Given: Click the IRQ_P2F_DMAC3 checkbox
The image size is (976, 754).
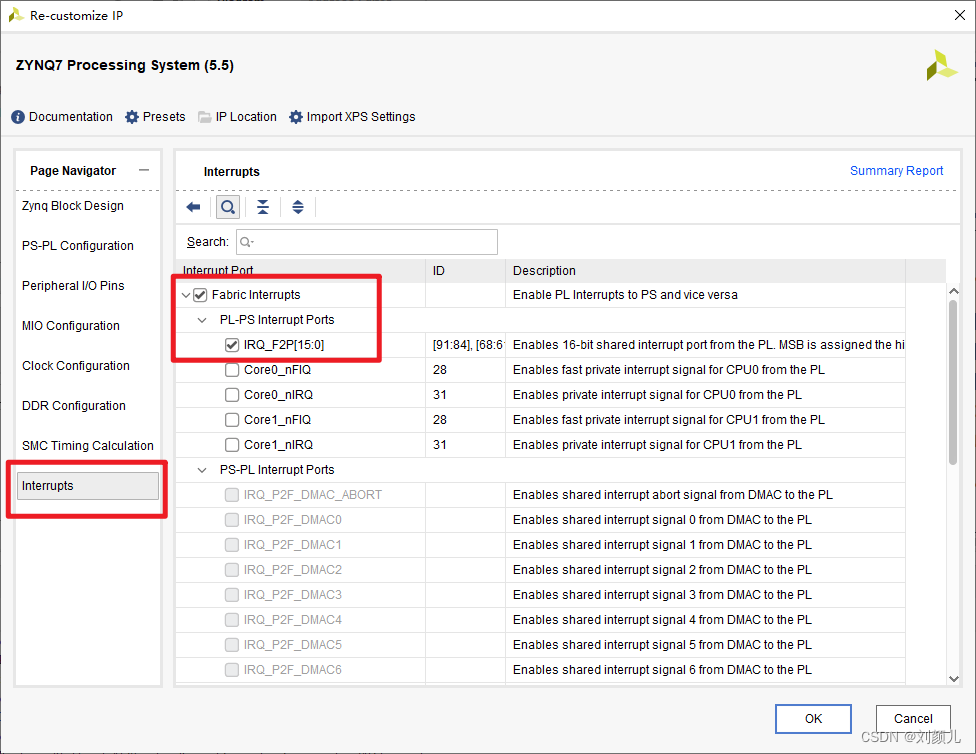Looking at the screenshot, I should tap(232, 595).
